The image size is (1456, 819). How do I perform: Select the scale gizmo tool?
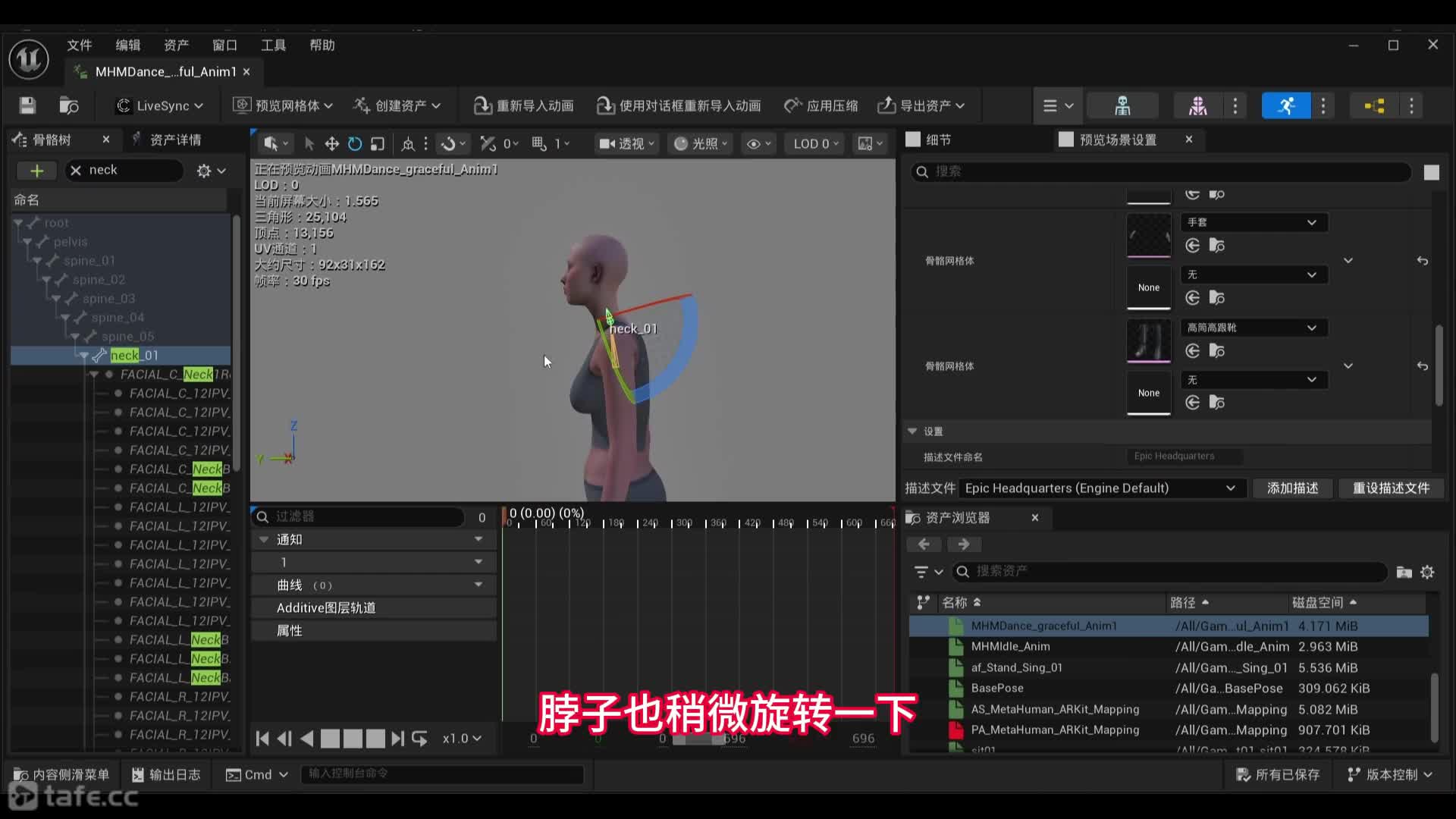[x=378, y=144]
